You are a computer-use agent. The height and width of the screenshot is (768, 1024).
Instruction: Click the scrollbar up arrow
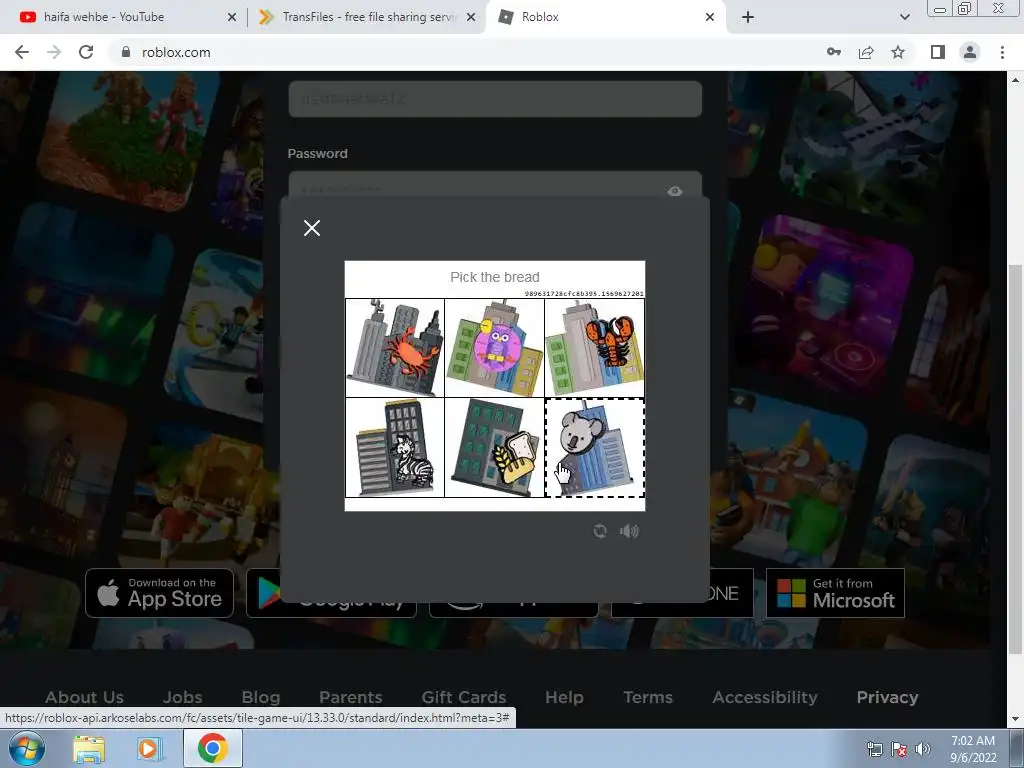(x=1016, y=80)
